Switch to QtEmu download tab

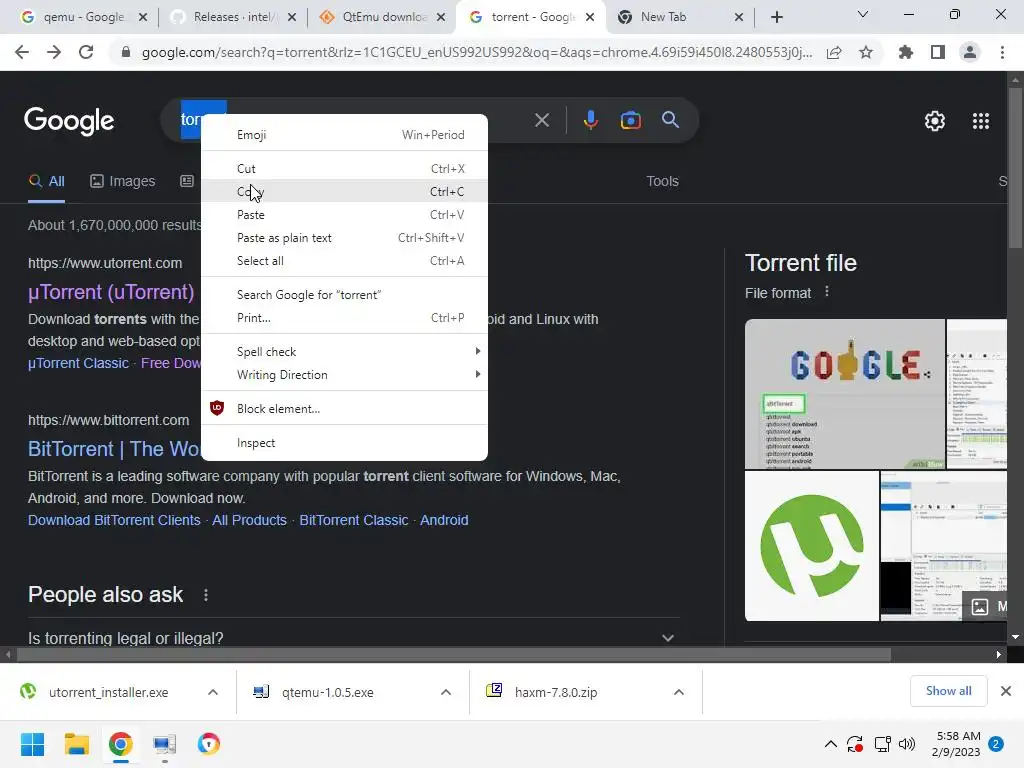pyautogui.click(x=383, y=17)
